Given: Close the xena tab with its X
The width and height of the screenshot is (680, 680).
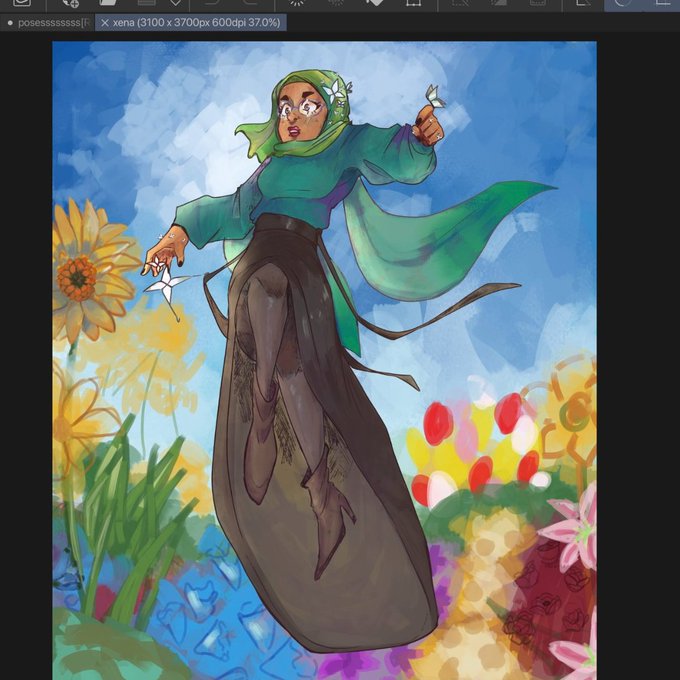Looking at the screenshot, I should 105,23.
